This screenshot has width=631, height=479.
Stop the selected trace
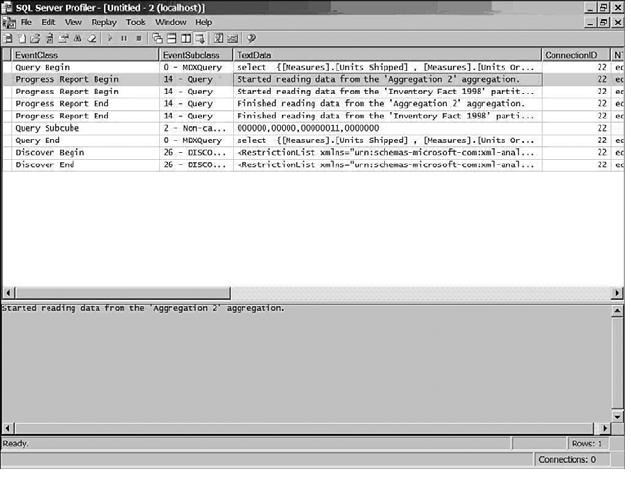click(x=139, y=39)
